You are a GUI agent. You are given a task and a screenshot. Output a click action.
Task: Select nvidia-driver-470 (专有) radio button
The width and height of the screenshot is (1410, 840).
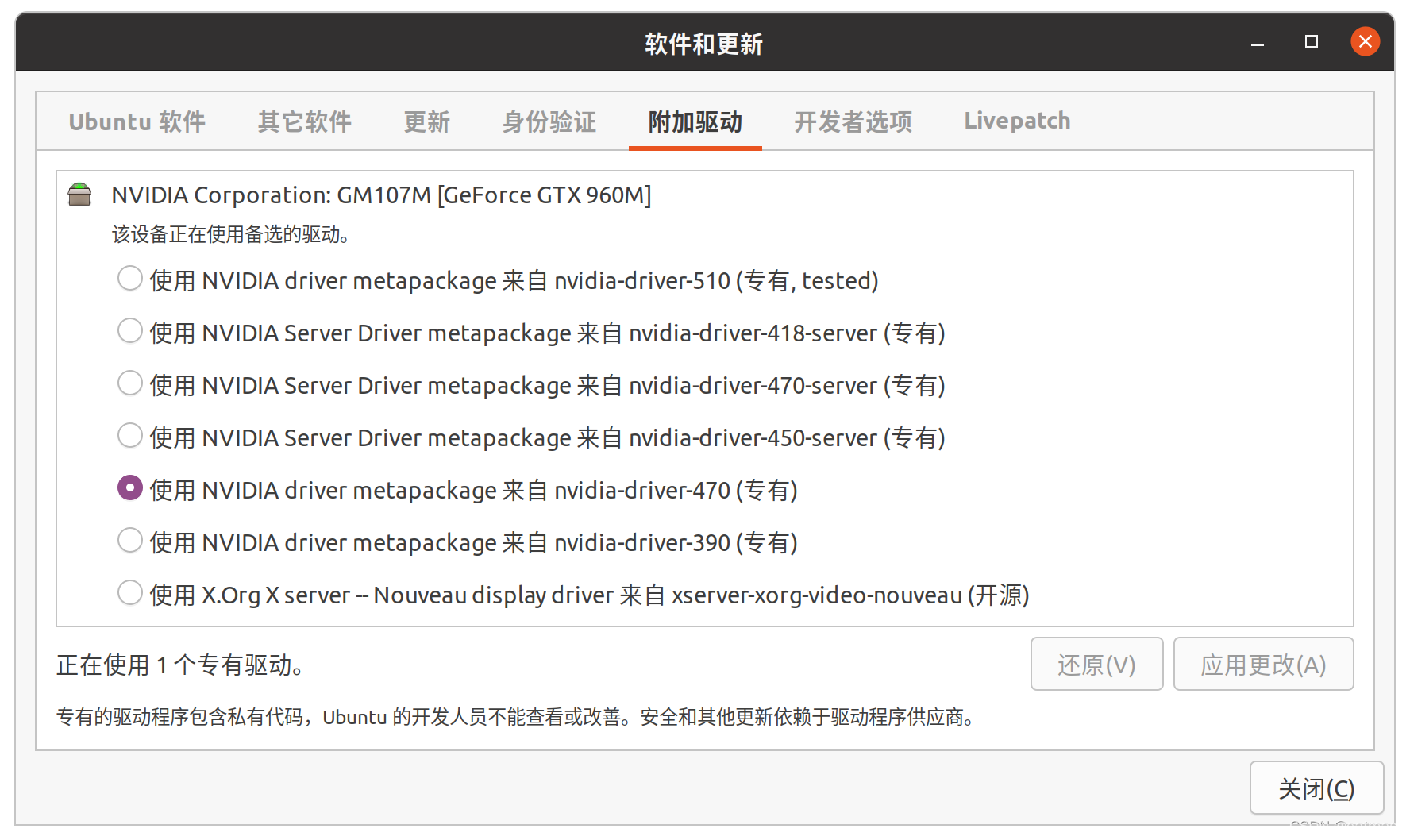[x=130, y=488]
